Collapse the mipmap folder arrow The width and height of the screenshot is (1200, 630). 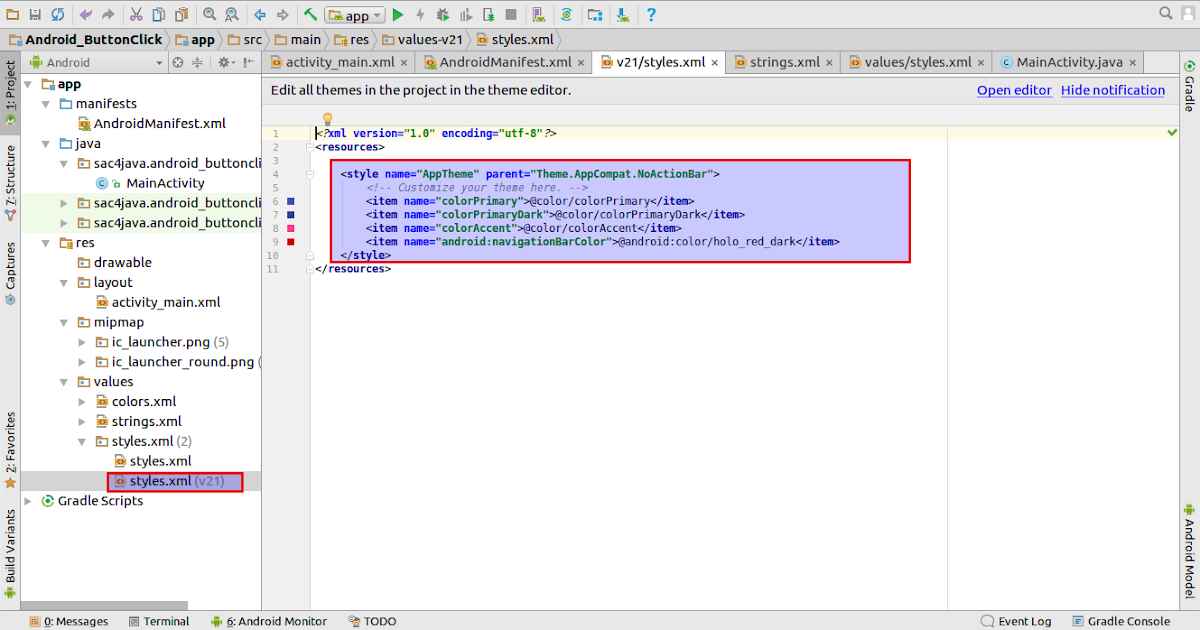64,322
